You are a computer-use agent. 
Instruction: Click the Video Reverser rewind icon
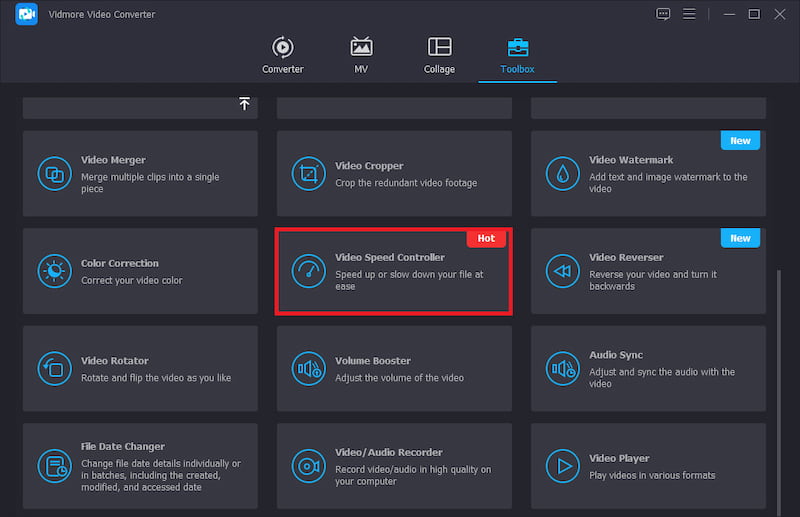563,271
